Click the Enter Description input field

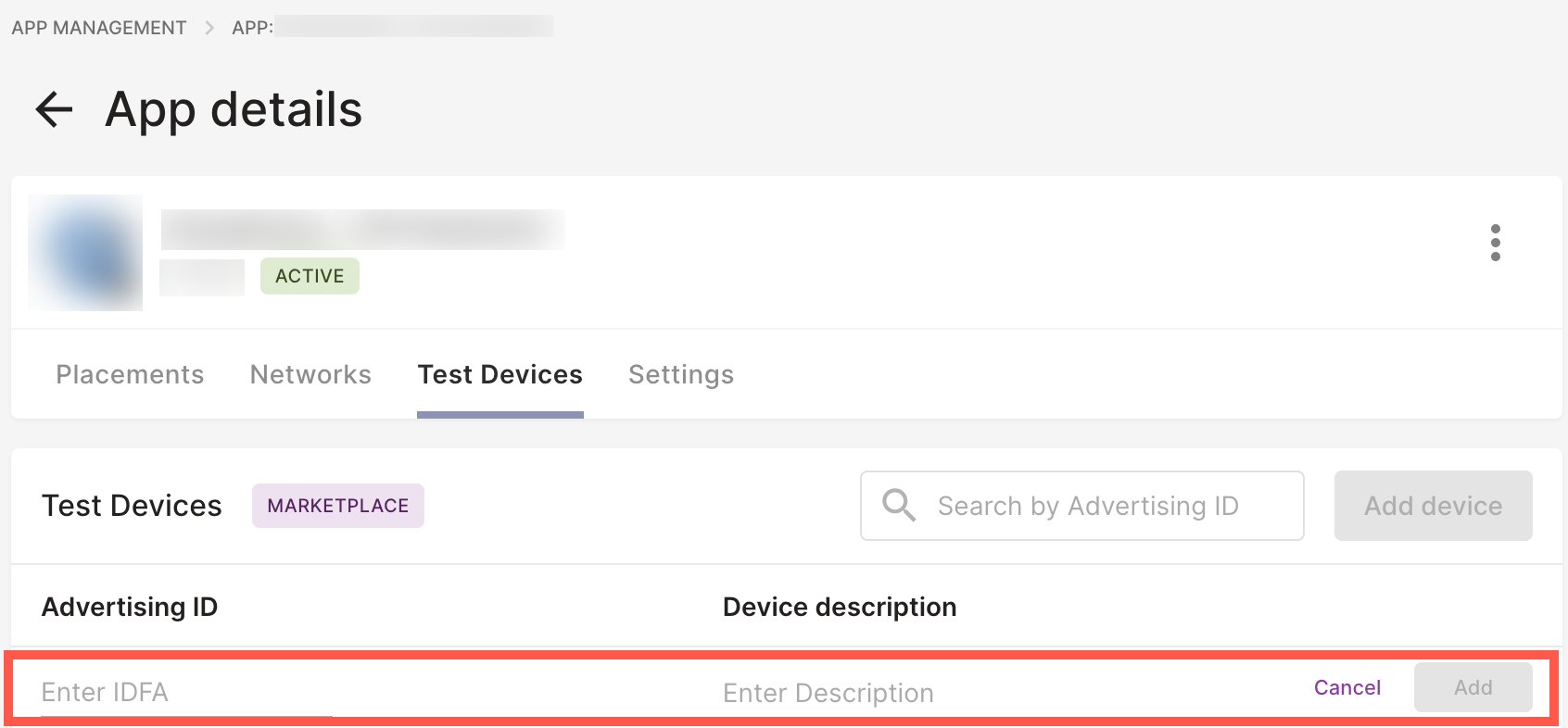click(829, 692)
